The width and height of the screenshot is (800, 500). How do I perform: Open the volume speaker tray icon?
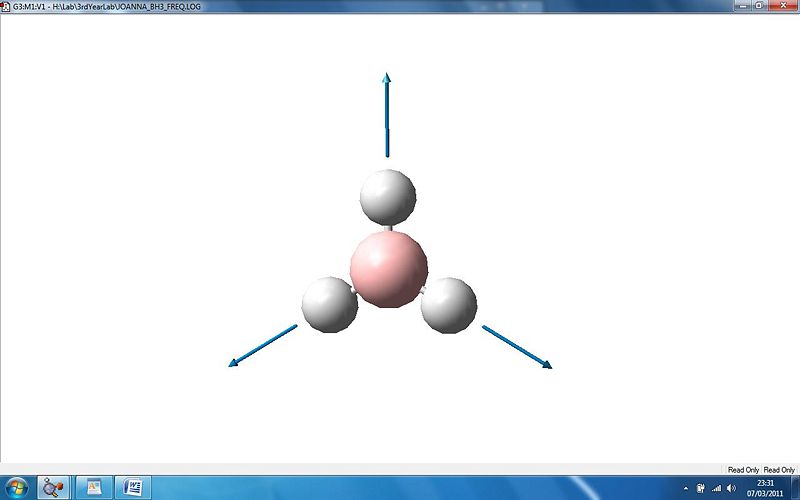pyautogui.click(x=732, y=488)
